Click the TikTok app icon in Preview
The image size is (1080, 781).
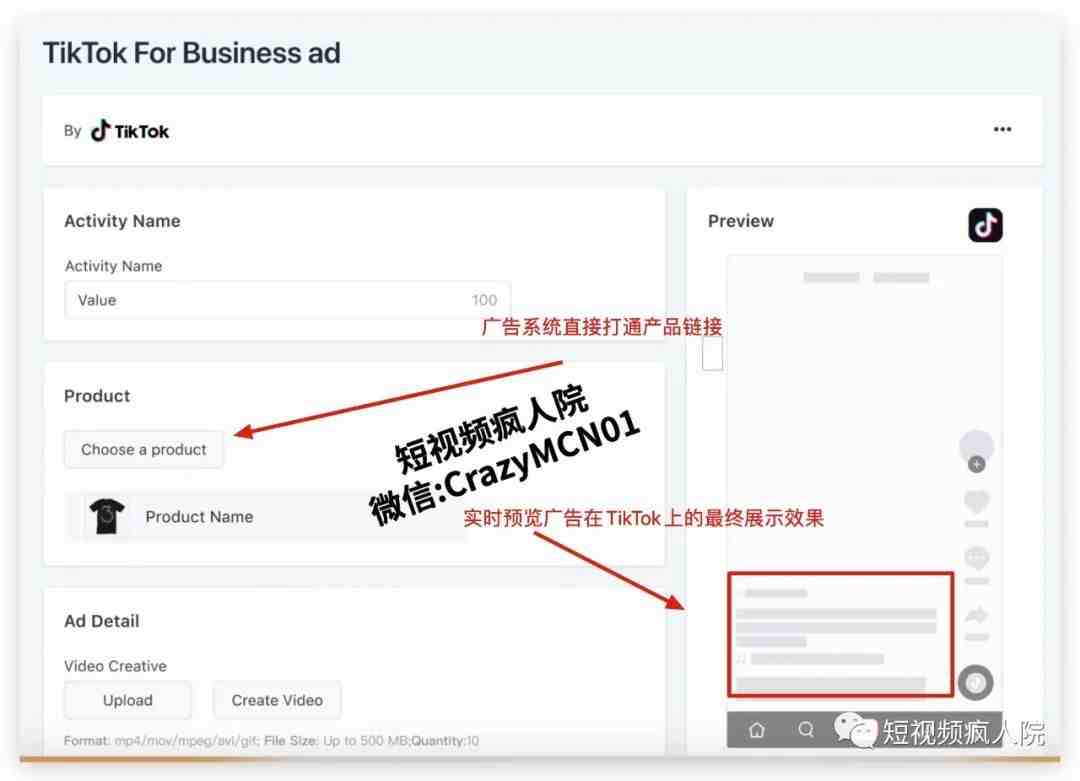[x=985, y=225]
